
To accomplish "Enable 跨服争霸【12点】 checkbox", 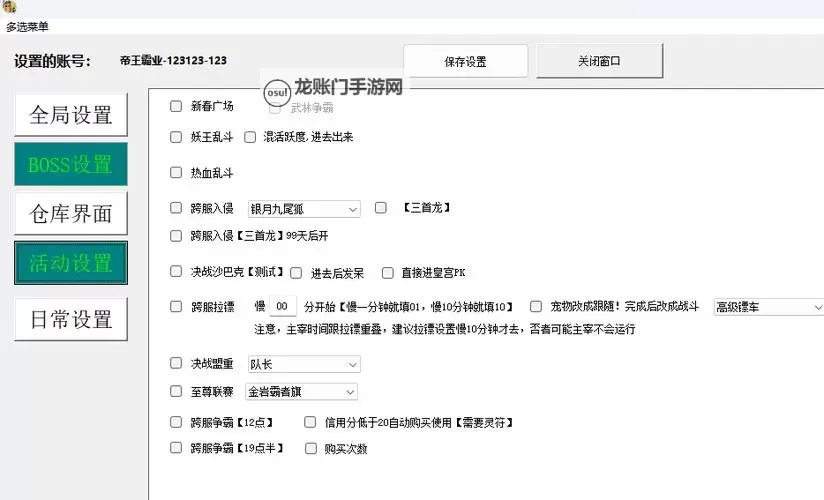I will pos(176,422).
